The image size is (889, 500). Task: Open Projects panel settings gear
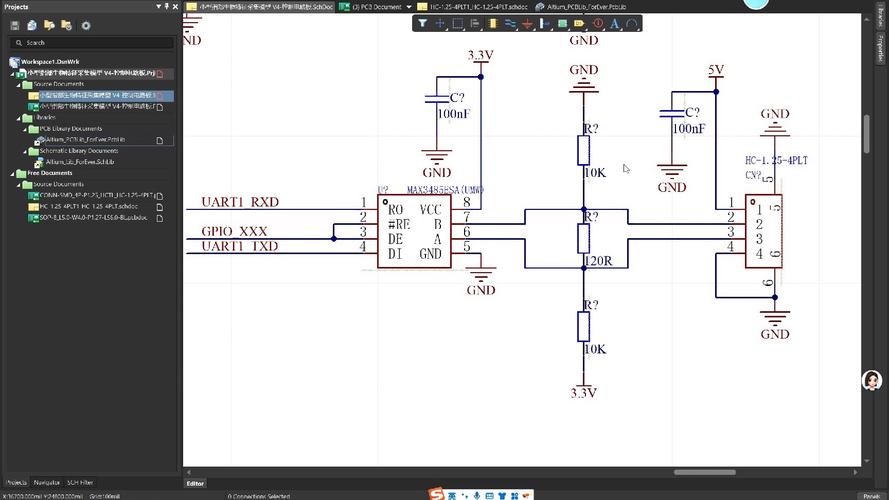coord(85,25)
